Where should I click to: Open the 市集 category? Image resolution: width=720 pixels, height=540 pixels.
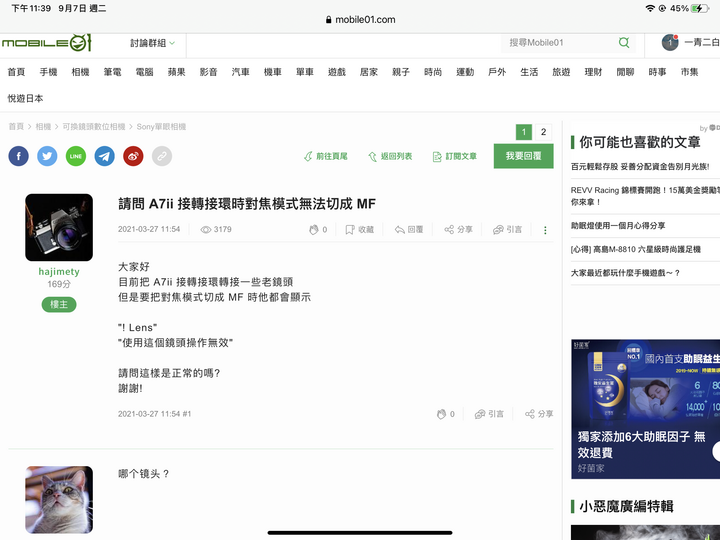[x=689, y=72]
